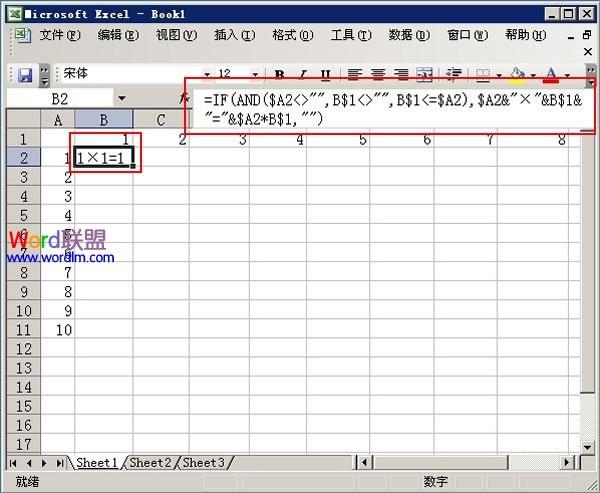Select column B header
The width and height of the screenshot is (600, 493).
pos(104,120)
